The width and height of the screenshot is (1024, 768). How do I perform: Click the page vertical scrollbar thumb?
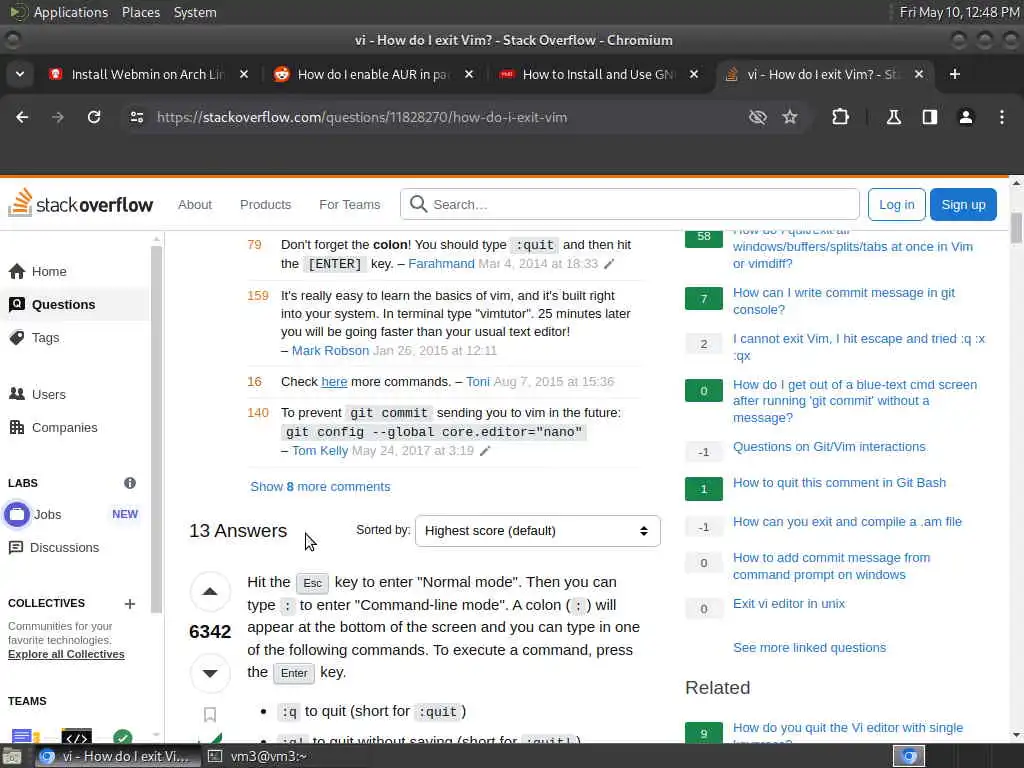pyautogui.click(x=1016, y=229)
